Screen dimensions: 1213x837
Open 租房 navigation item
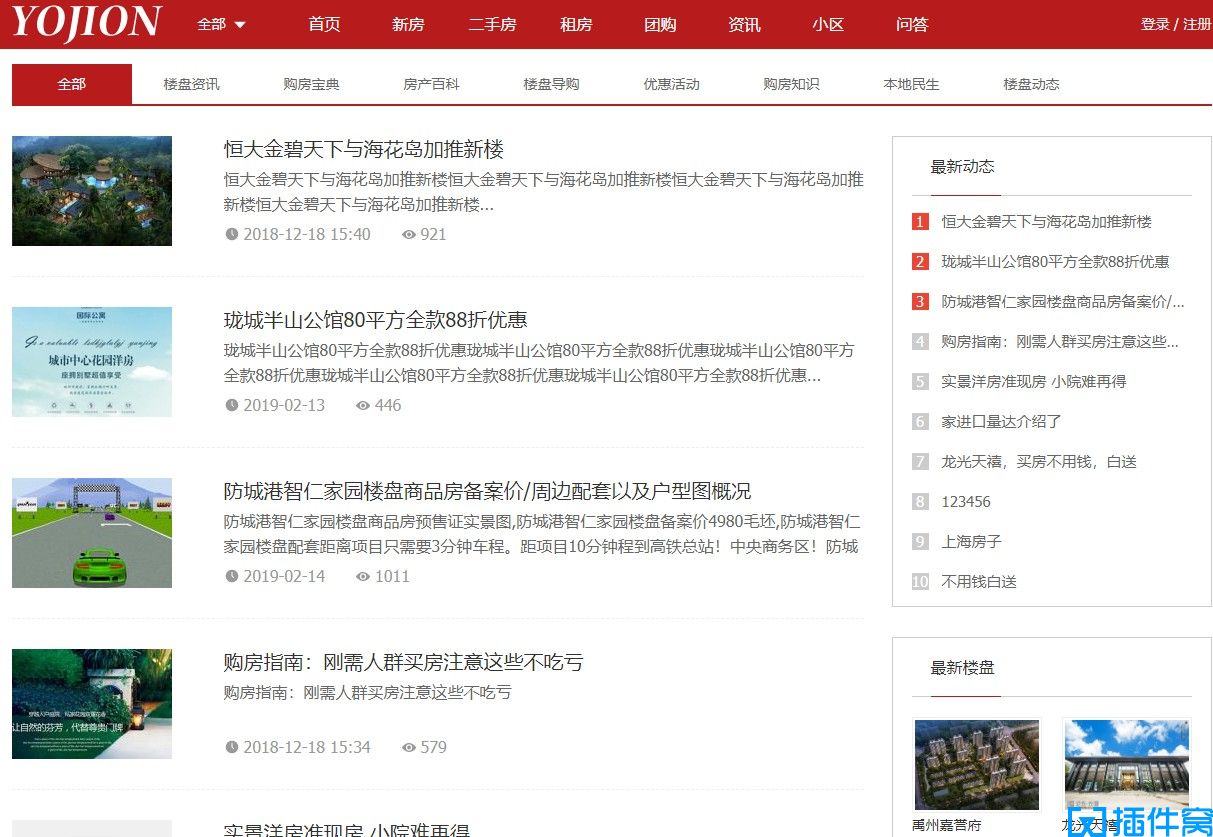pyautogui.click(x=576, y=24)
